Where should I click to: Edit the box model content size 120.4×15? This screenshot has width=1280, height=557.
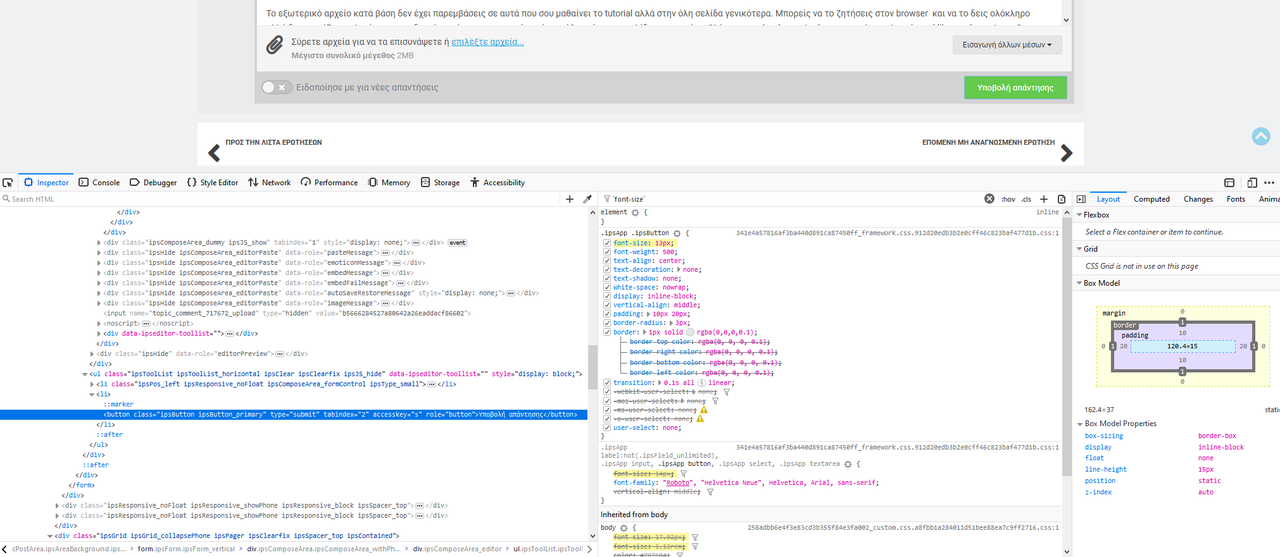tap(1181, 346)
